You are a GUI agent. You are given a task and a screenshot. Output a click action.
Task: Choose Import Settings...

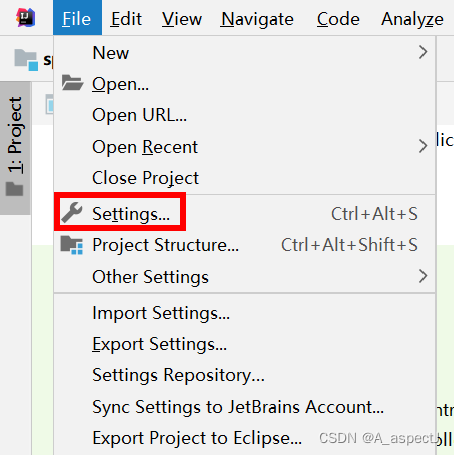point(244,313)
